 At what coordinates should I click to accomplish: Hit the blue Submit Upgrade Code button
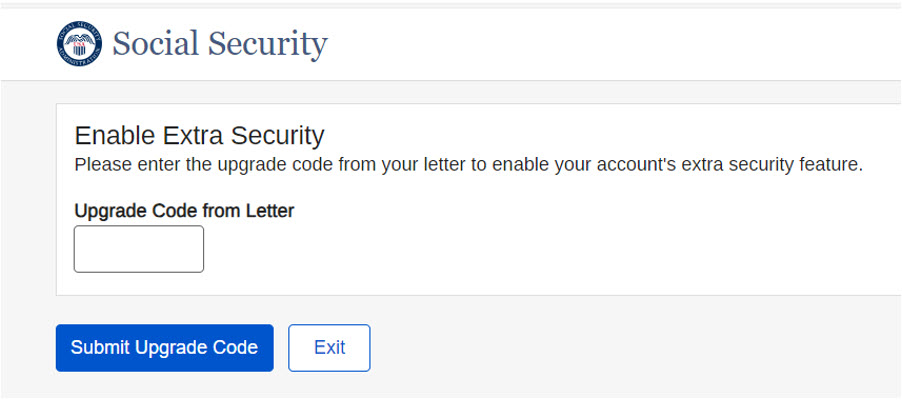164,348
